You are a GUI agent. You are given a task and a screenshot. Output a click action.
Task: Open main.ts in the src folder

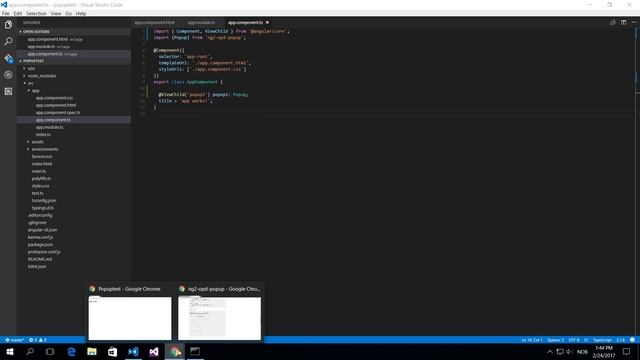39,171
